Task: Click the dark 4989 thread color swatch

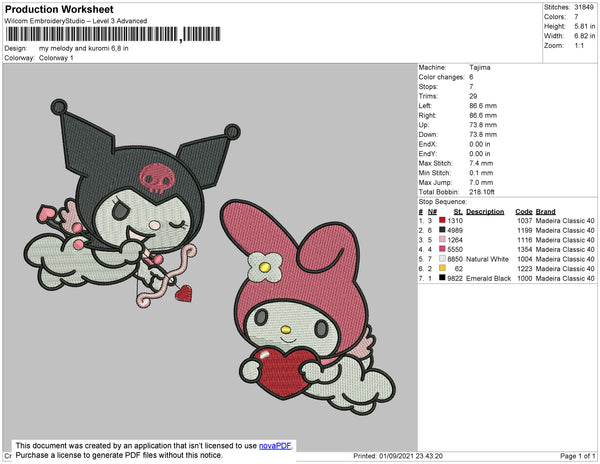Action: pos(442,230)
